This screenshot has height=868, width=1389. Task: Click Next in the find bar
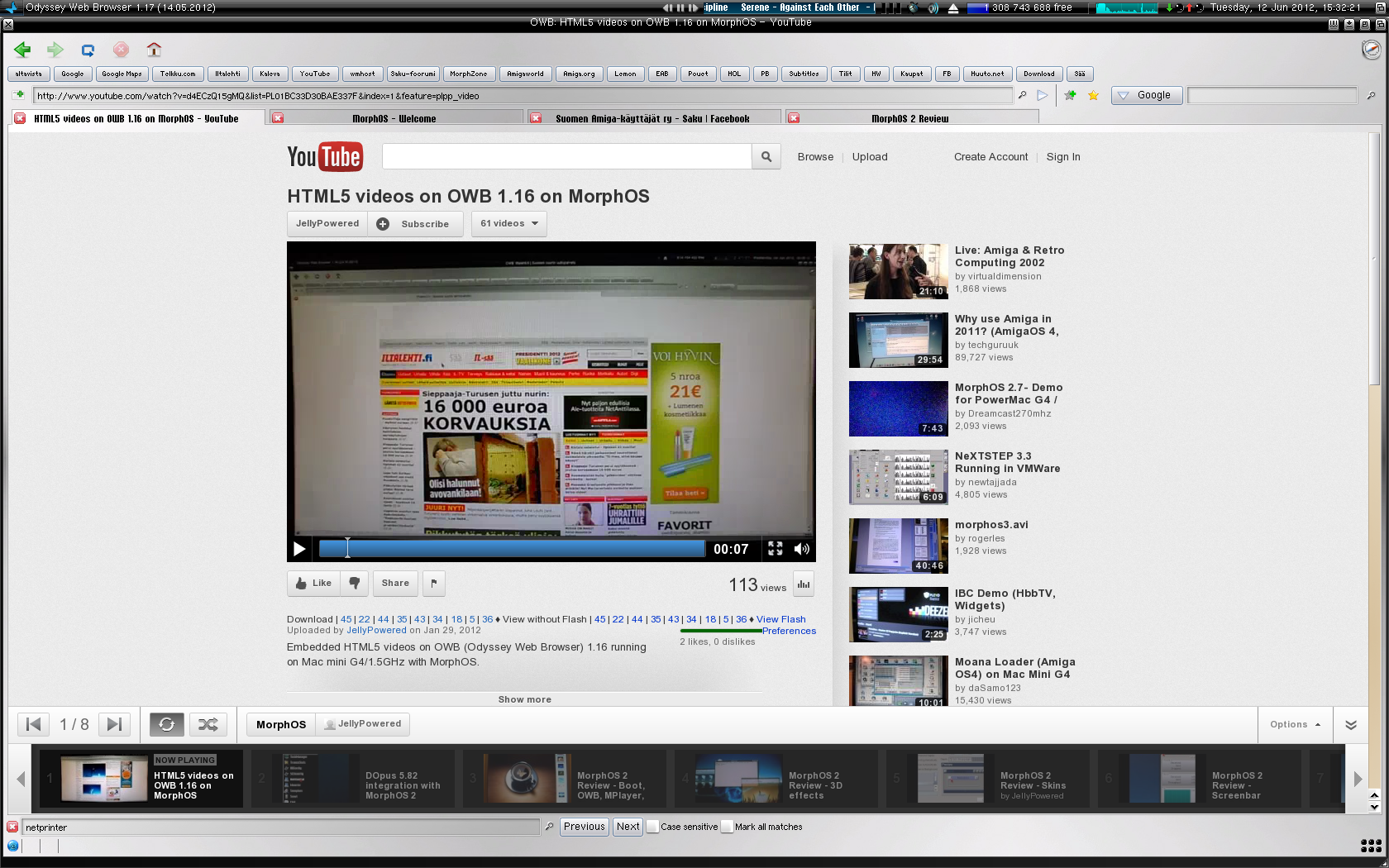tap(628, 827)
